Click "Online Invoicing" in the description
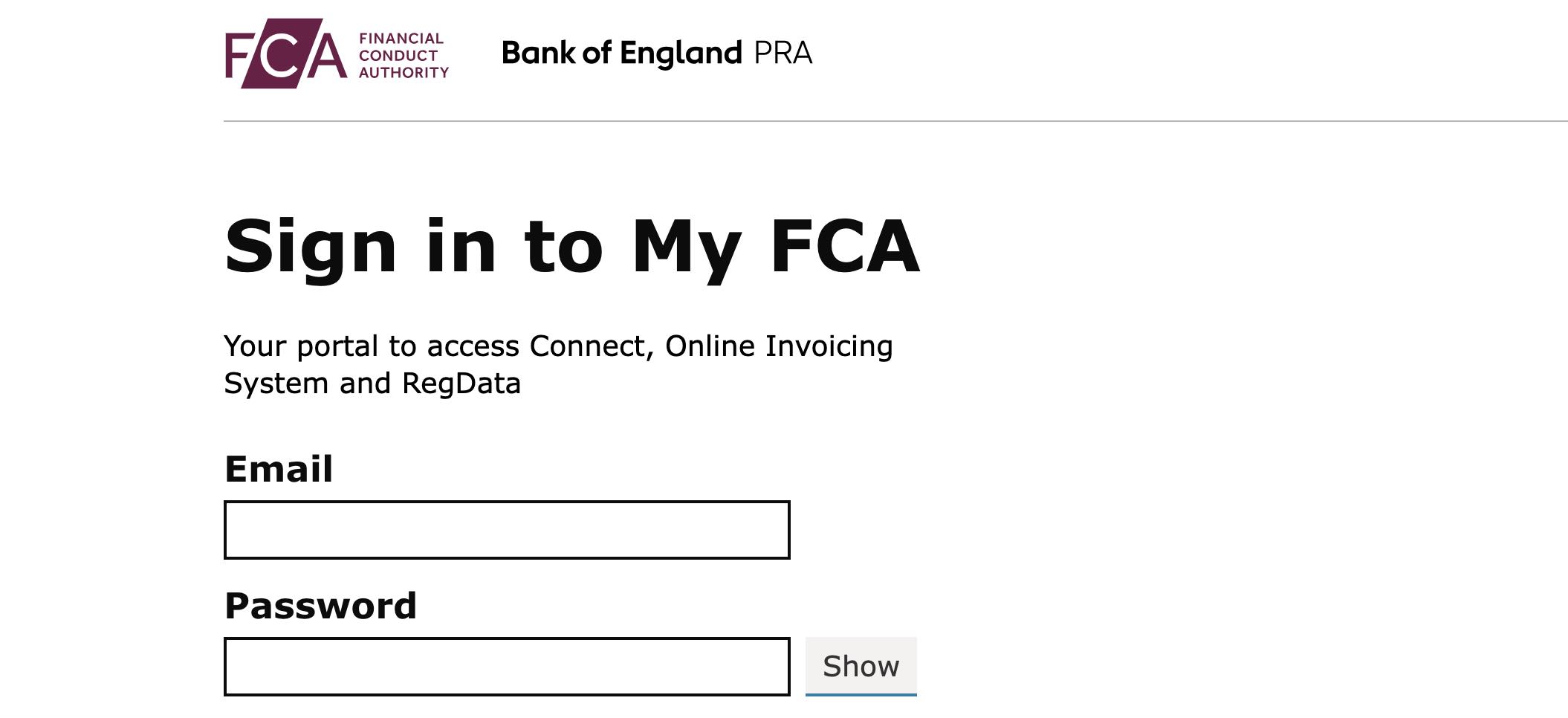Screen dimensions: 1568x718 (x=778, y=346)
